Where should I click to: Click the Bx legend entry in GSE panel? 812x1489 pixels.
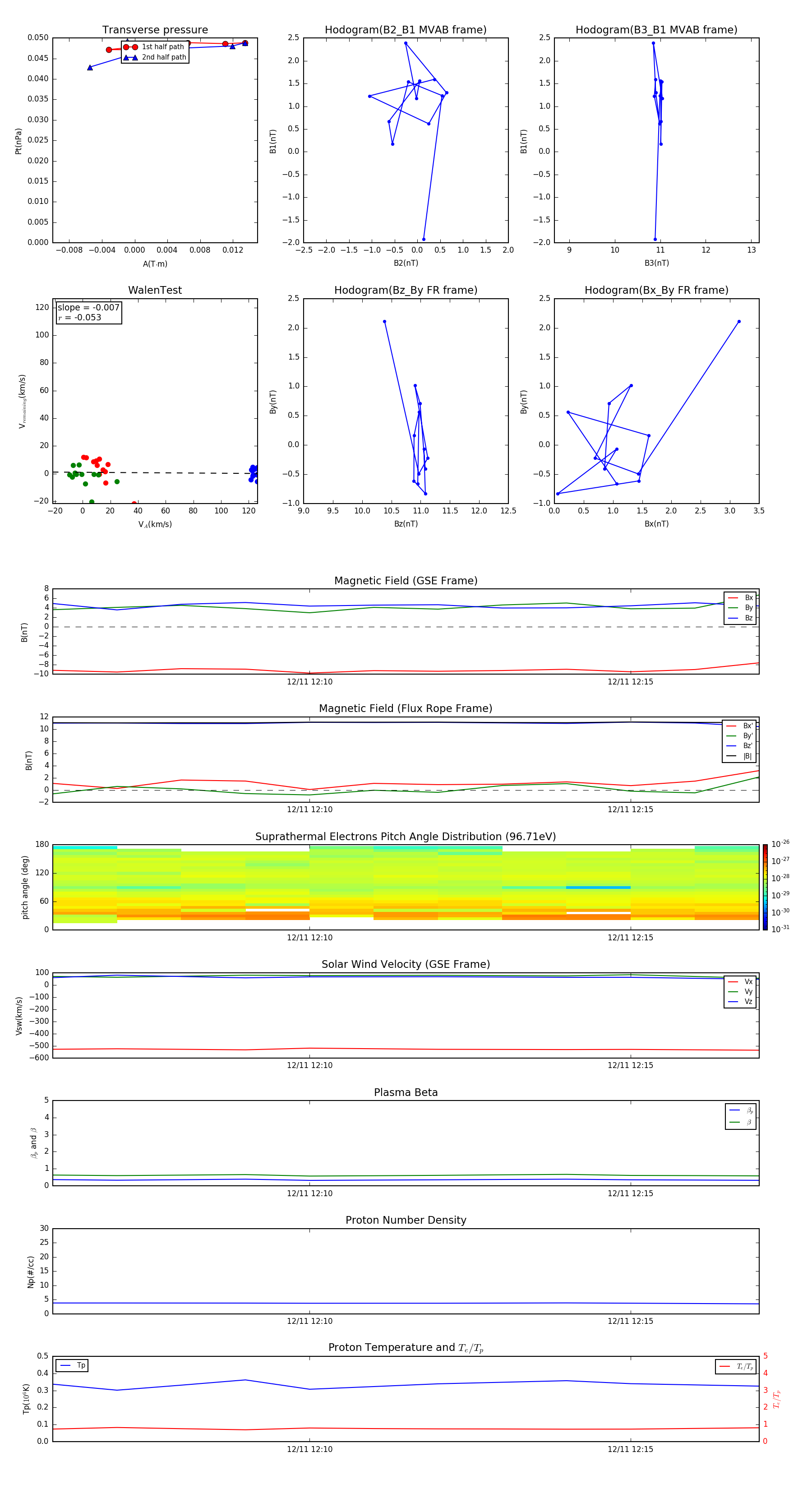[740, 598]
